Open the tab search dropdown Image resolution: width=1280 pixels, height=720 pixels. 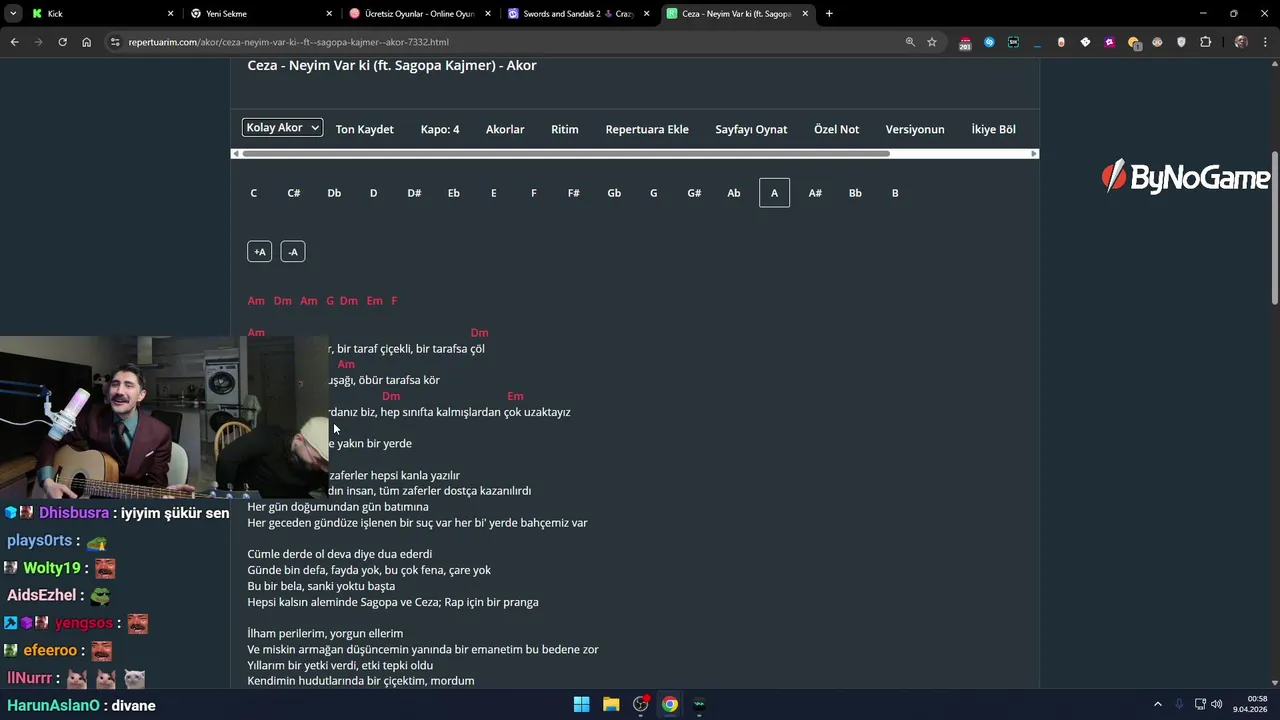pyautogui.click(x=13, y=14)
